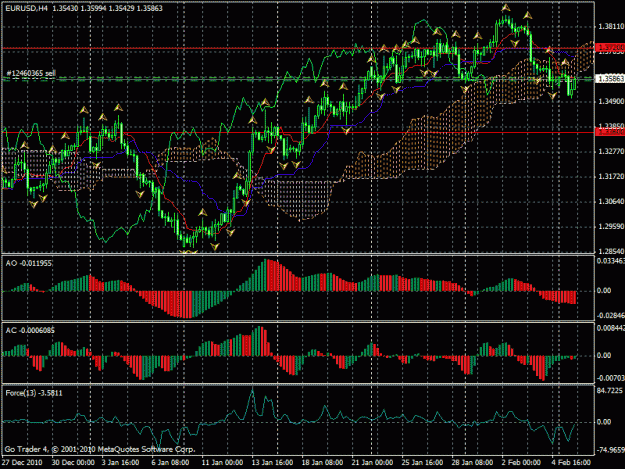625x469 pixels.
Task: Click the Force(13) -3.5811 indicator label
Action: 34,393
